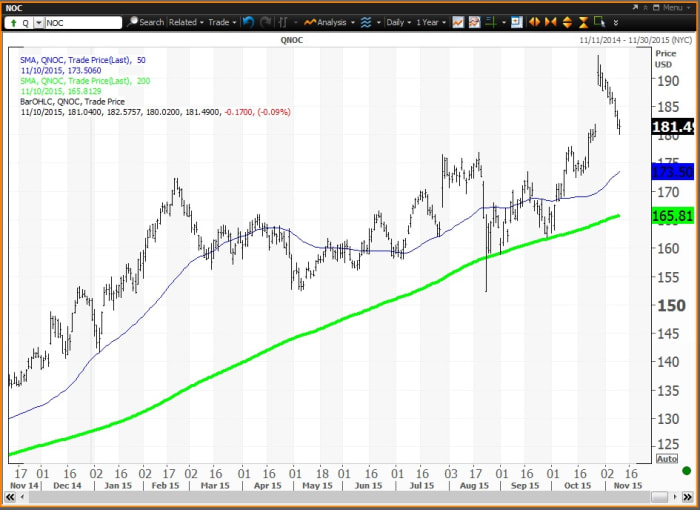Click the horizontal compress arrows icon

[549, 21]
